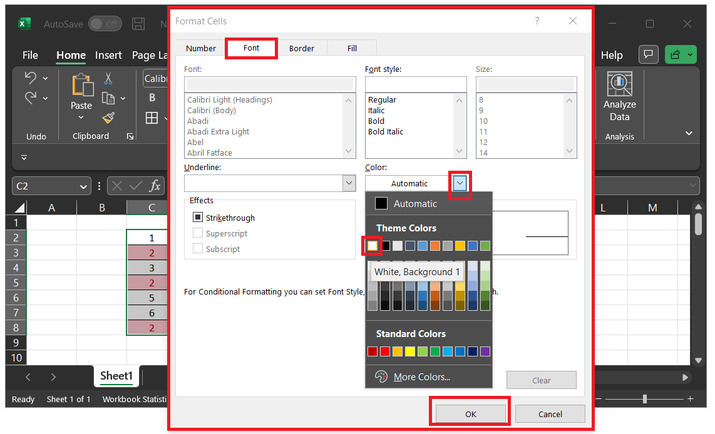Click the Color dropdown arrow
The height and width of the screenshot is (434, 715).
[x=460, y=184]
